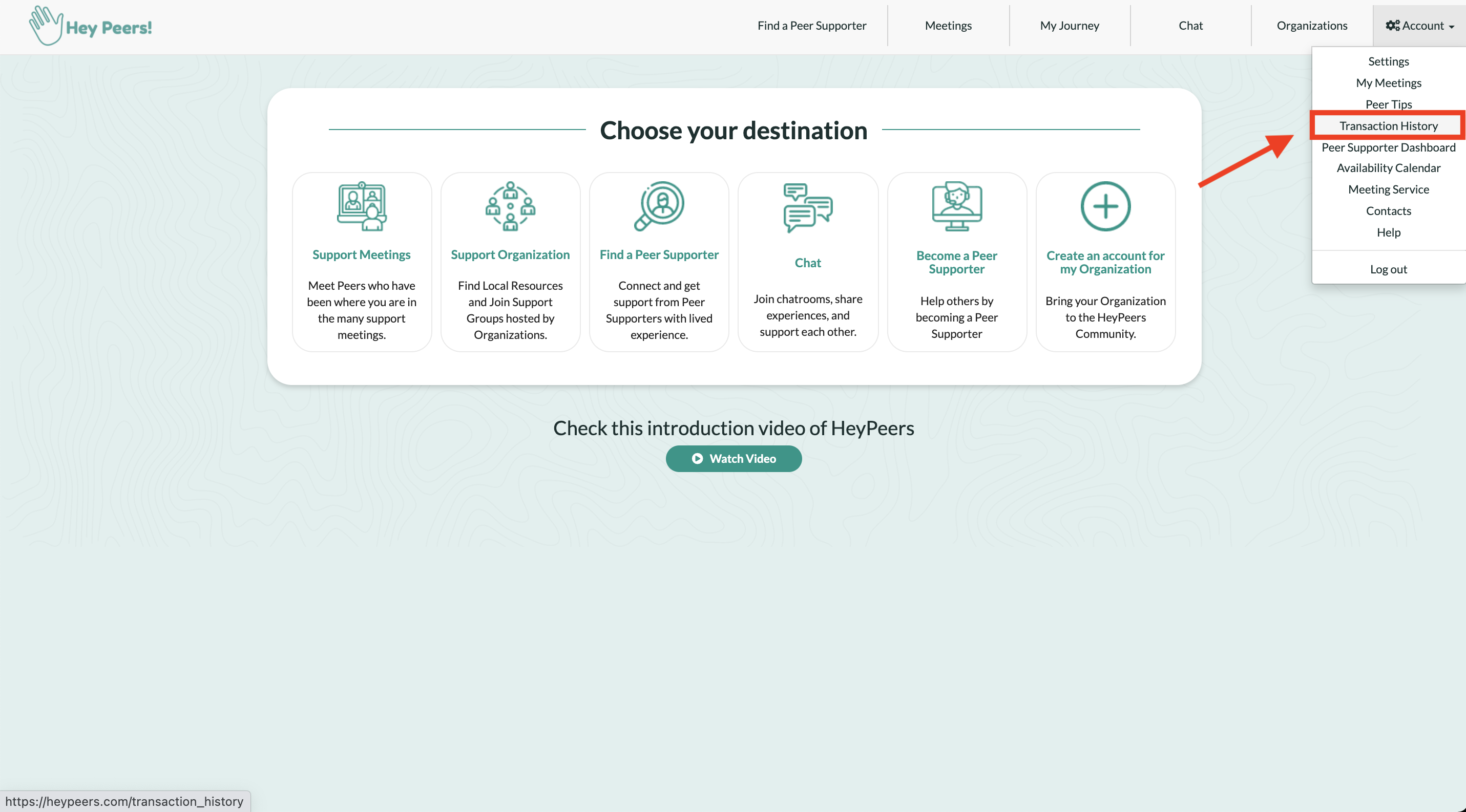The image size is (1466, 812).
Task: Click the Account gear icon in navbar
Action: click(1393, 26)
